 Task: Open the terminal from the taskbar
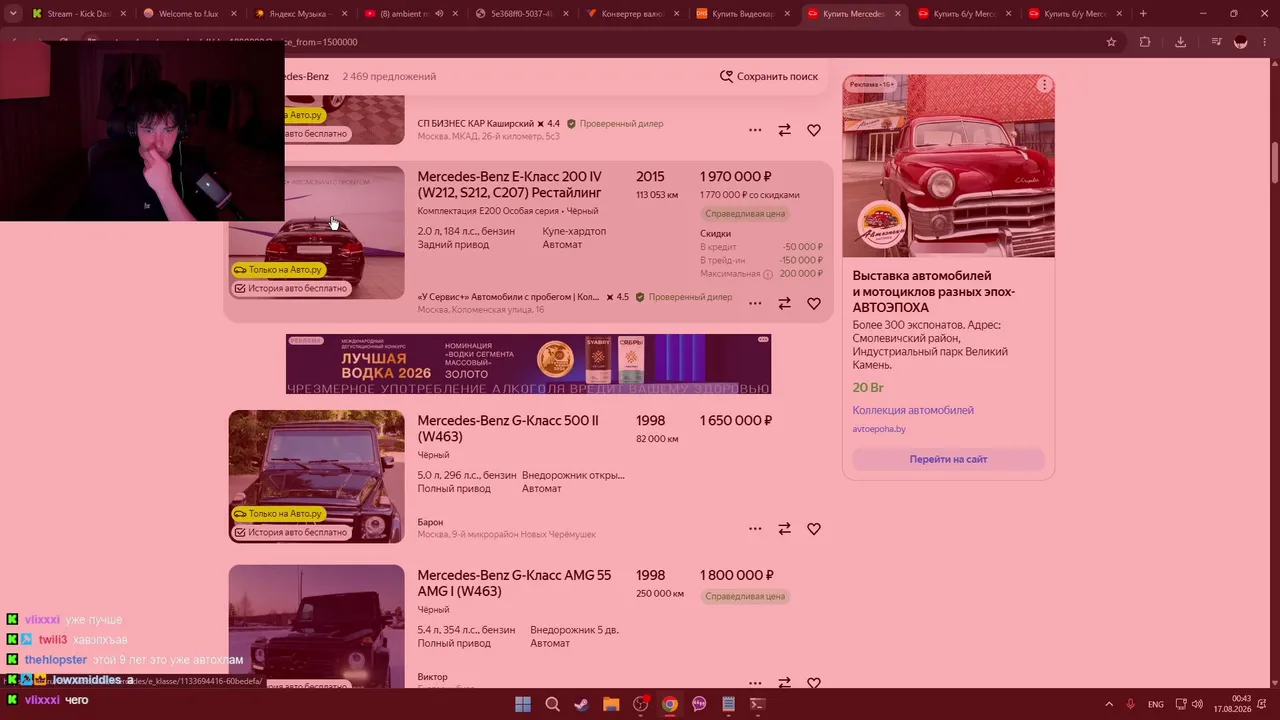[757, 704]
